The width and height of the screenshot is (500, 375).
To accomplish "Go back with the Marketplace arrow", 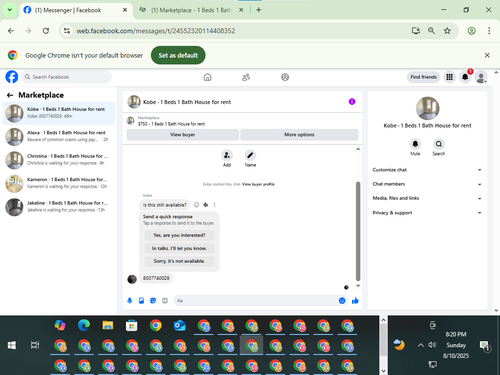I will point(10,95).
